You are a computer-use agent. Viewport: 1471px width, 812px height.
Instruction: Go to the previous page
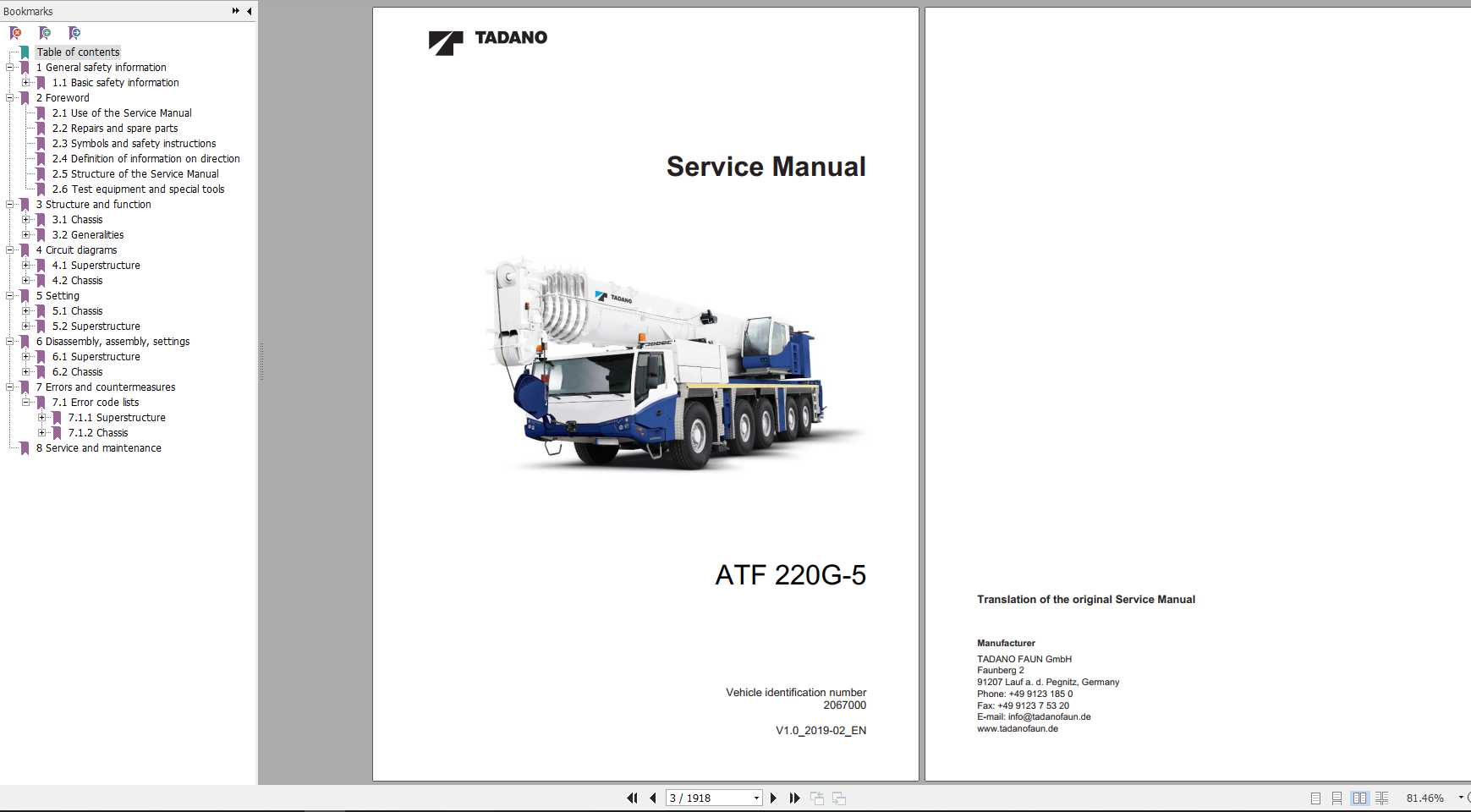coord(653,798)
